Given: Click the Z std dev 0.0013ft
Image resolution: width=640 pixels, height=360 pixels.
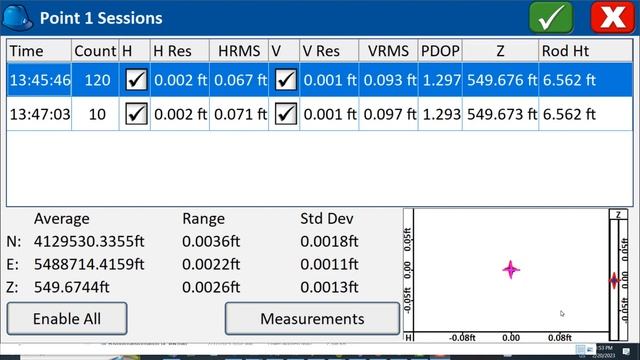Looking at the screenshot, I should pyautogui.click(x=329, y=287).
